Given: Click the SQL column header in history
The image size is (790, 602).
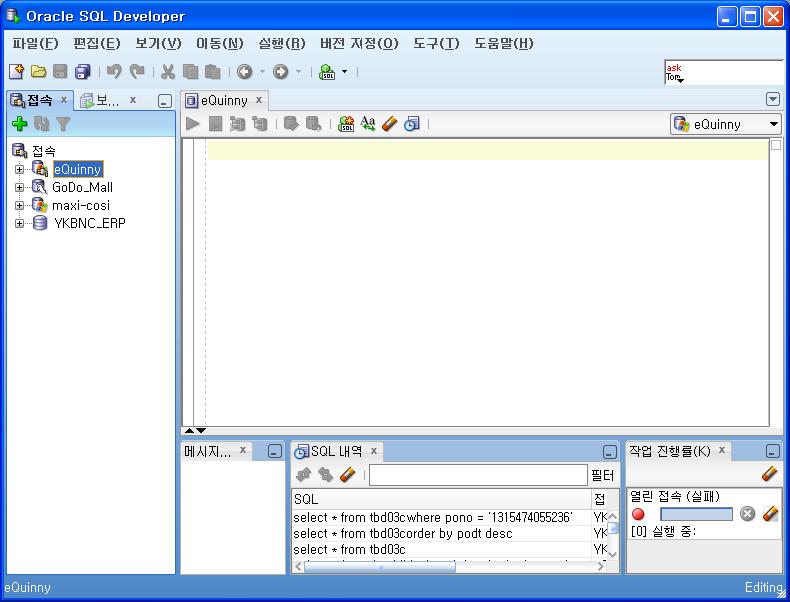Looking at the screenshot, I should tap(441, 499).
